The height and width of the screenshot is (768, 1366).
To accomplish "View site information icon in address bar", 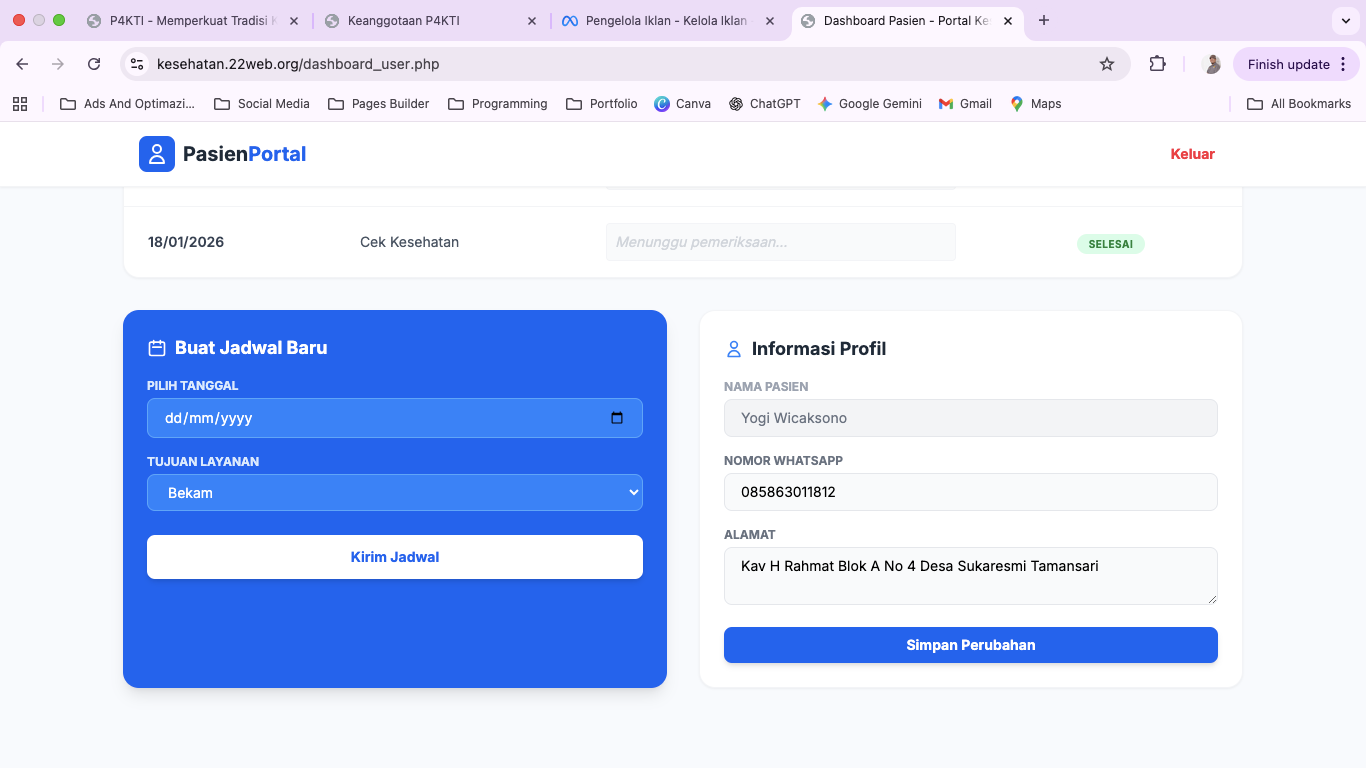I will (x=138, y=64).
